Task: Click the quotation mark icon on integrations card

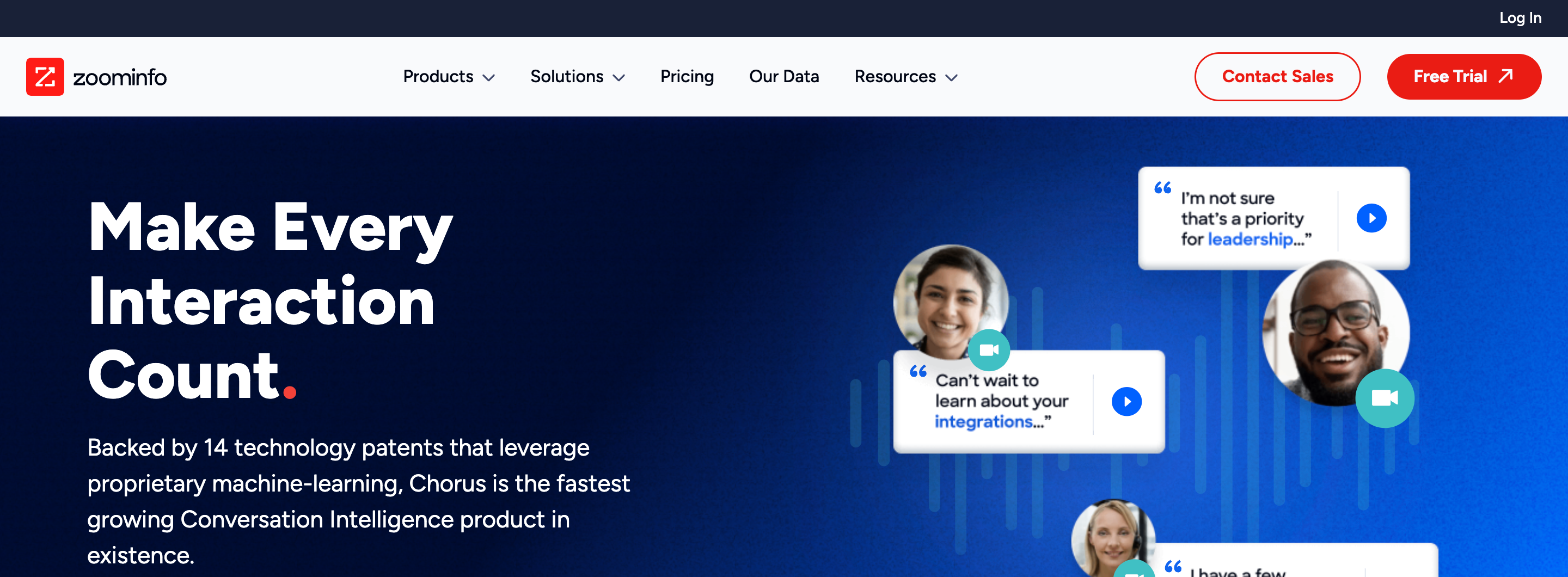Action: (x=919, y=371)
